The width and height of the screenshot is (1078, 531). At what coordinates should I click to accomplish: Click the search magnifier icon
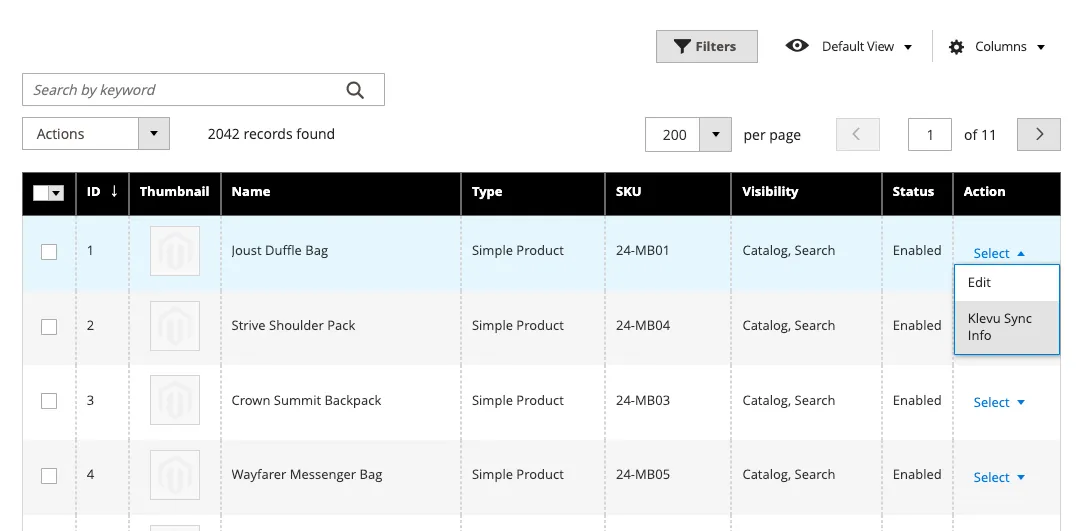click(355, 90)
